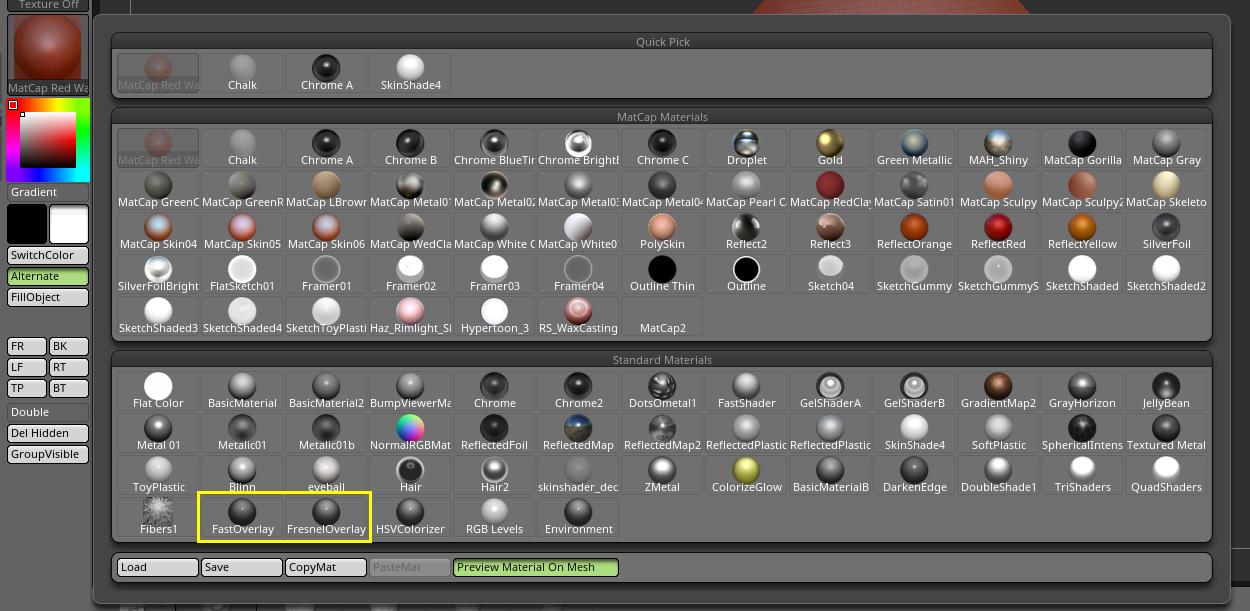Select the ReflectRed material
Screen dimensions: 1250x611
[998, 232]
